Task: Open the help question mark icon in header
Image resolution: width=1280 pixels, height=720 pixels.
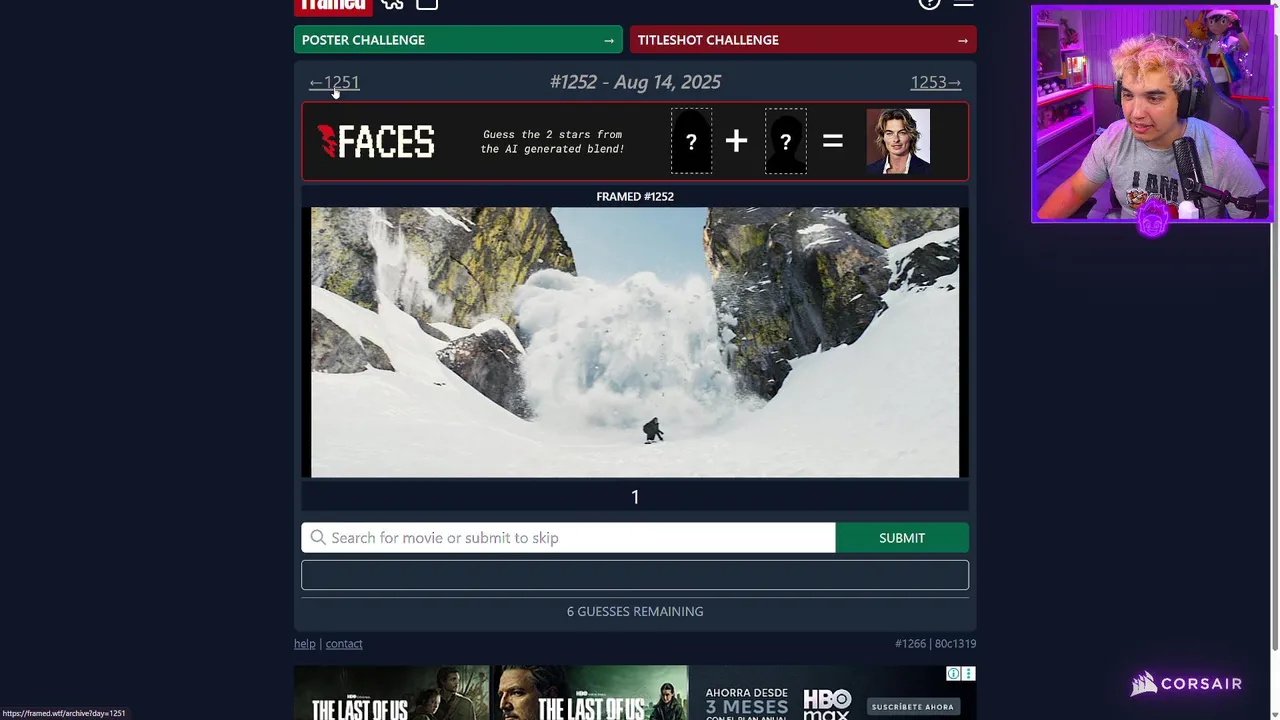Action: 929,4
